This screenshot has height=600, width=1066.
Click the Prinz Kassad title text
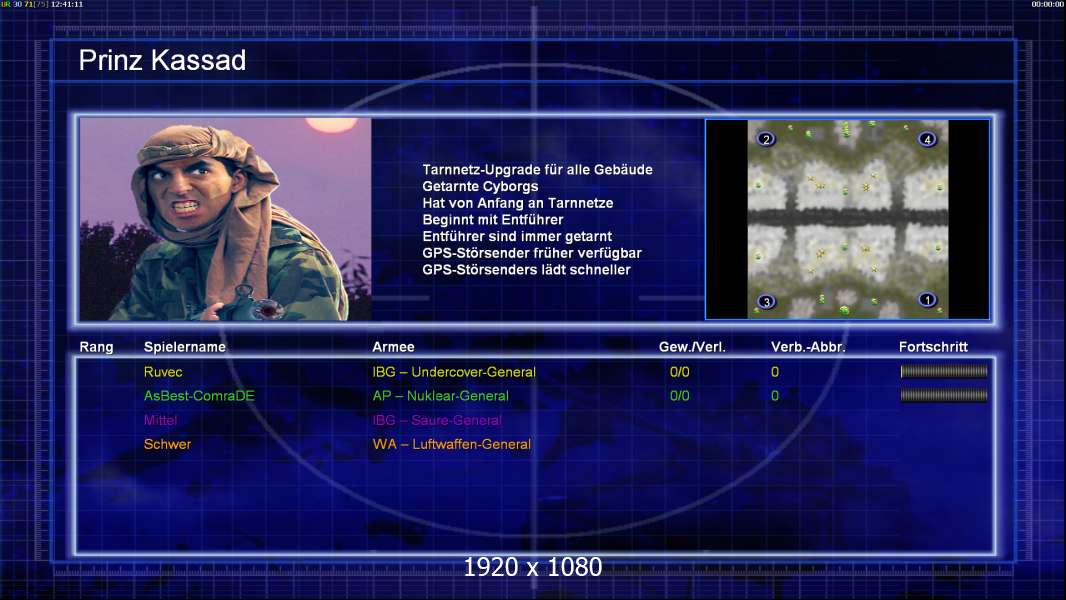(162, 60)
